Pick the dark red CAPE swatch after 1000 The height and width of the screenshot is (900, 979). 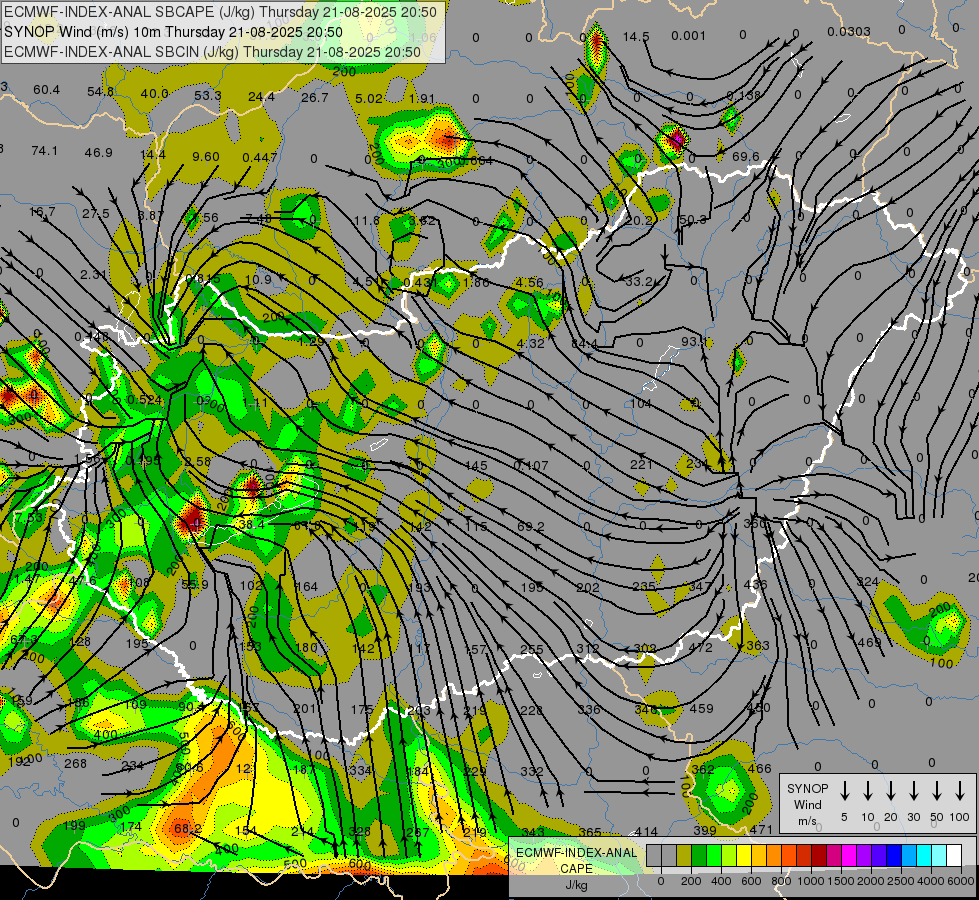(819, 855)
